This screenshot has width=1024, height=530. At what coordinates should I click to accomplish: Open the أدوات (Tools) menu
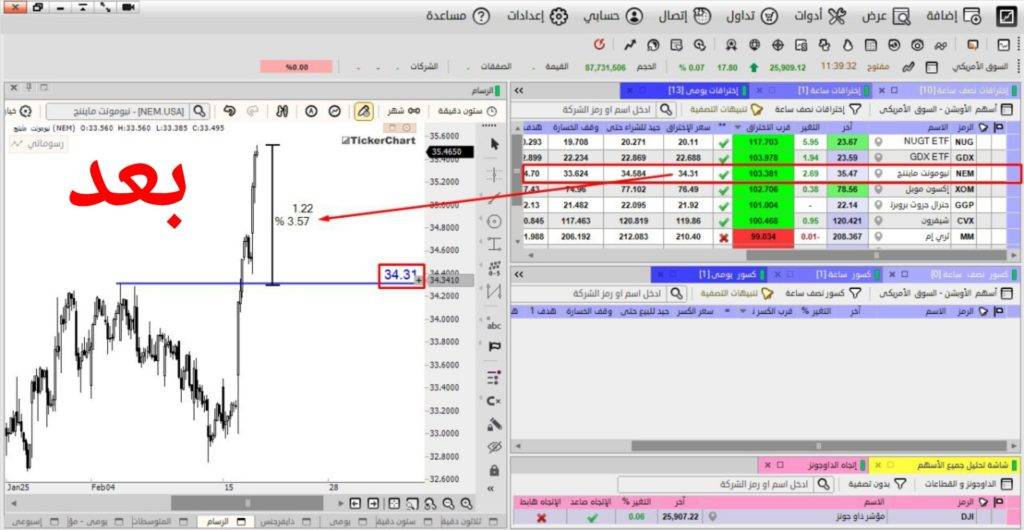coord(820,16)
